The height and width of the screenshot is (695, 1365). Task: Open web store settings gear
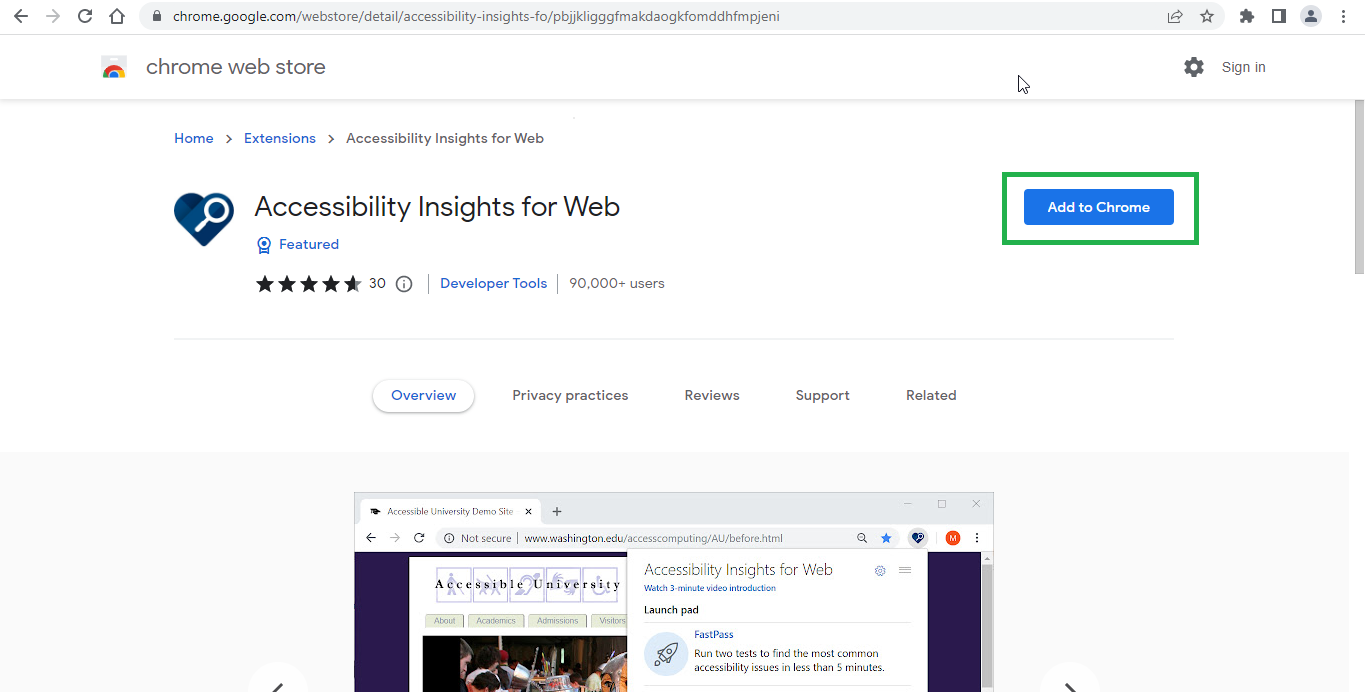point(1194,67)
